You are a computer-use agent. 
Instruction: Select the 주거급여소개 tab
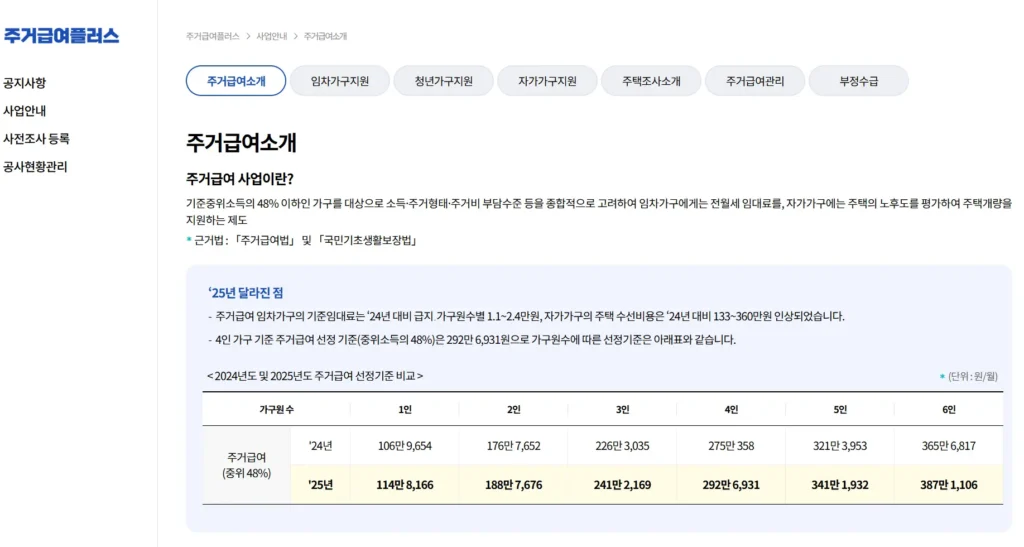point(236,81)
